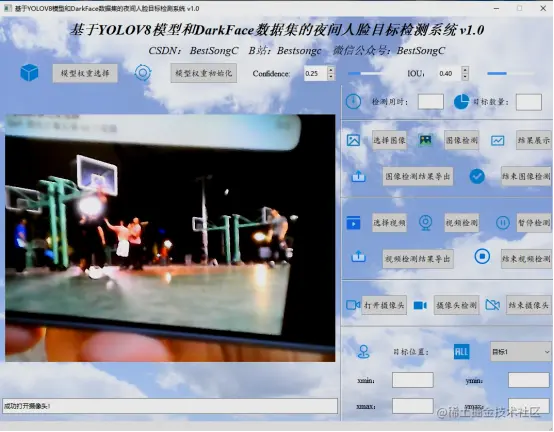Click the outlined camera open icon
The width and height of the screenshot is (554, 432).
coord(353,305)
